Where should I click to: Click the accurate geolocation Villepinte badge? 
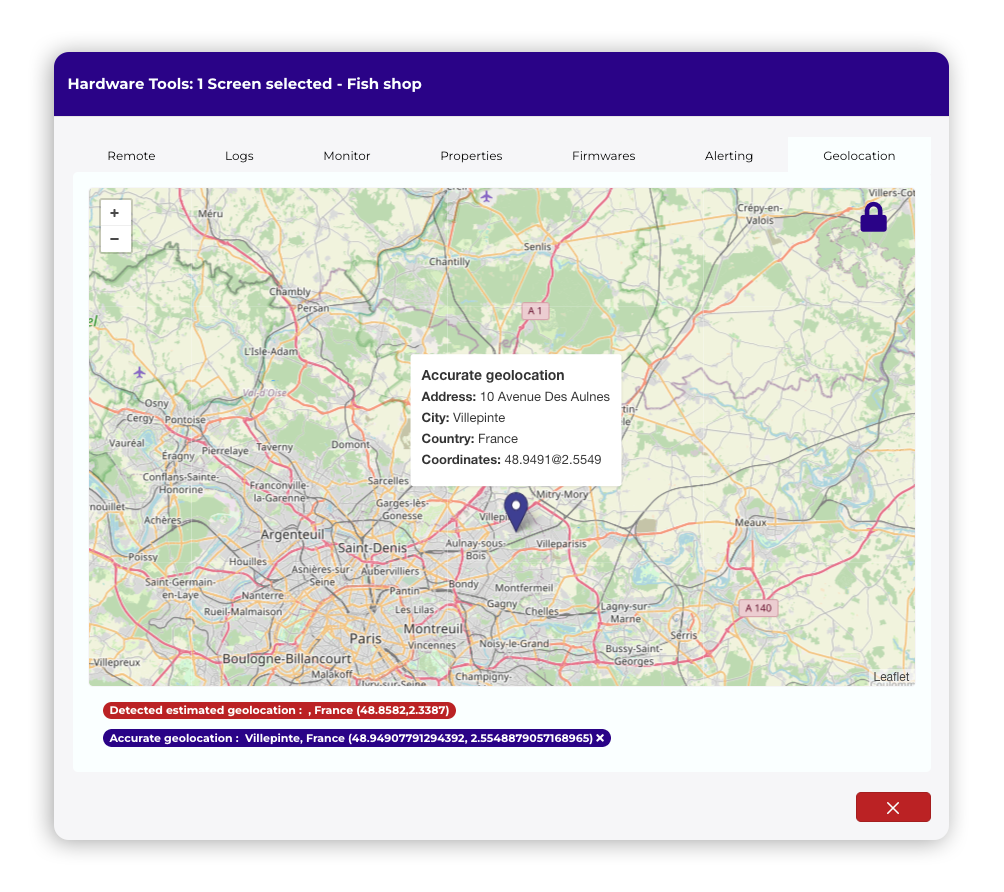click(350, 738)
